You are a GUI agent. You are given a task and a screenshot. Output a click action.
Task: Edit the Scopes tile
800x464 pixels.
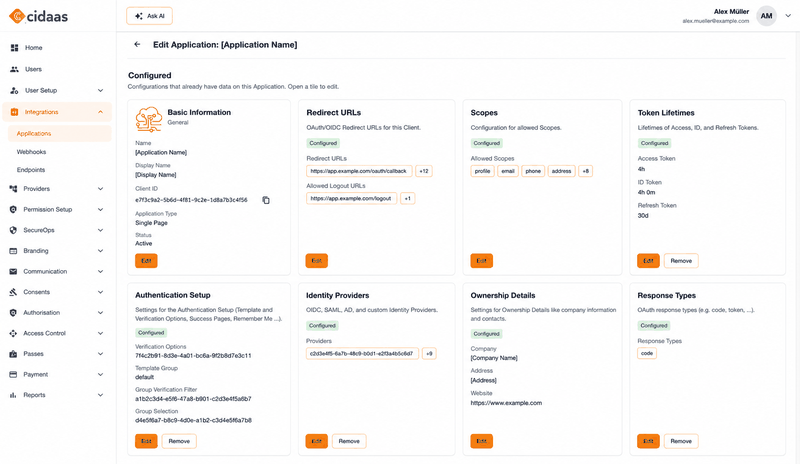click(481, 261)
